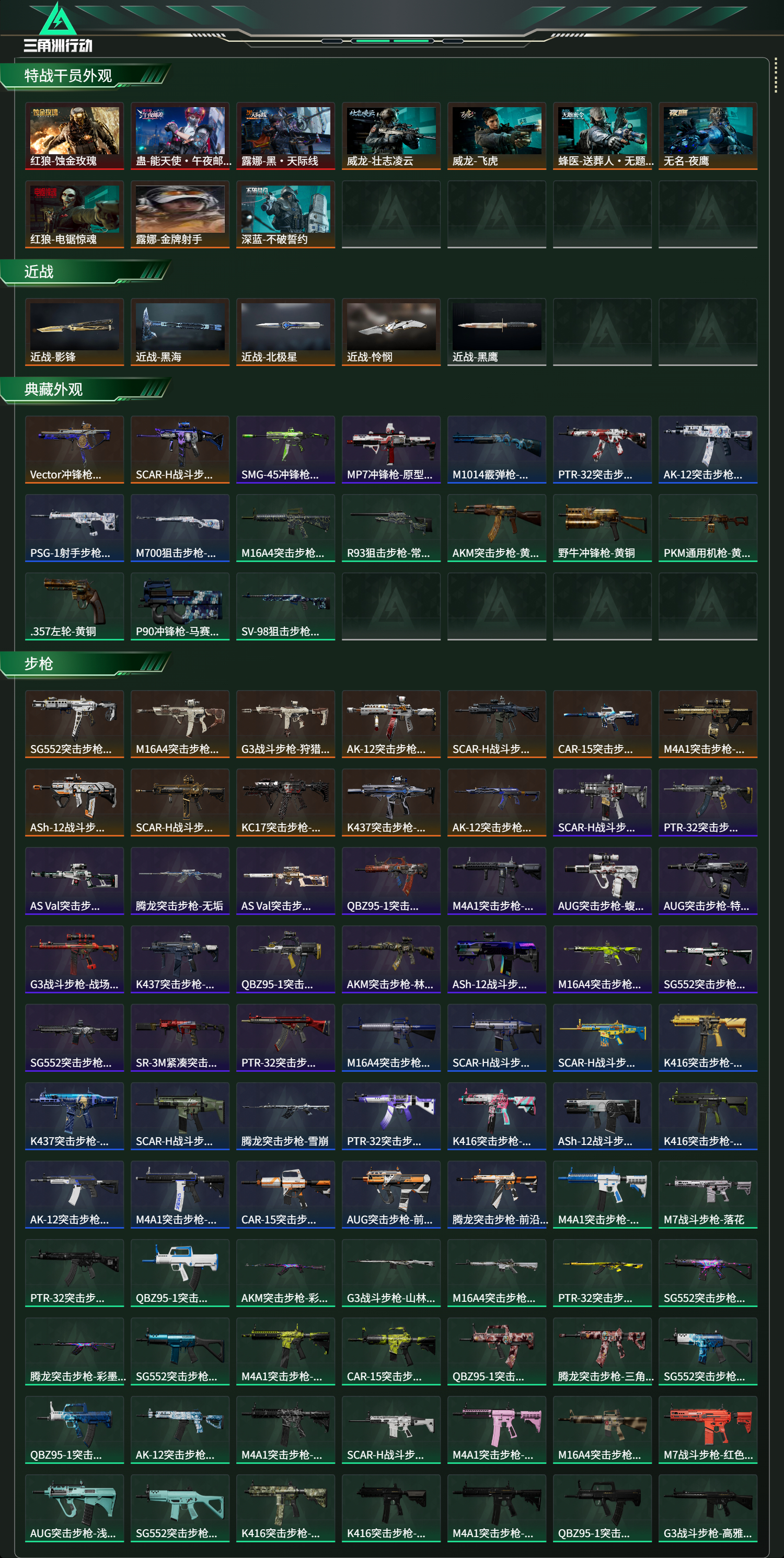Pick the 近战-北极星 knife icon
This screenshot has width=784, height=1558.
coord(285,332)
